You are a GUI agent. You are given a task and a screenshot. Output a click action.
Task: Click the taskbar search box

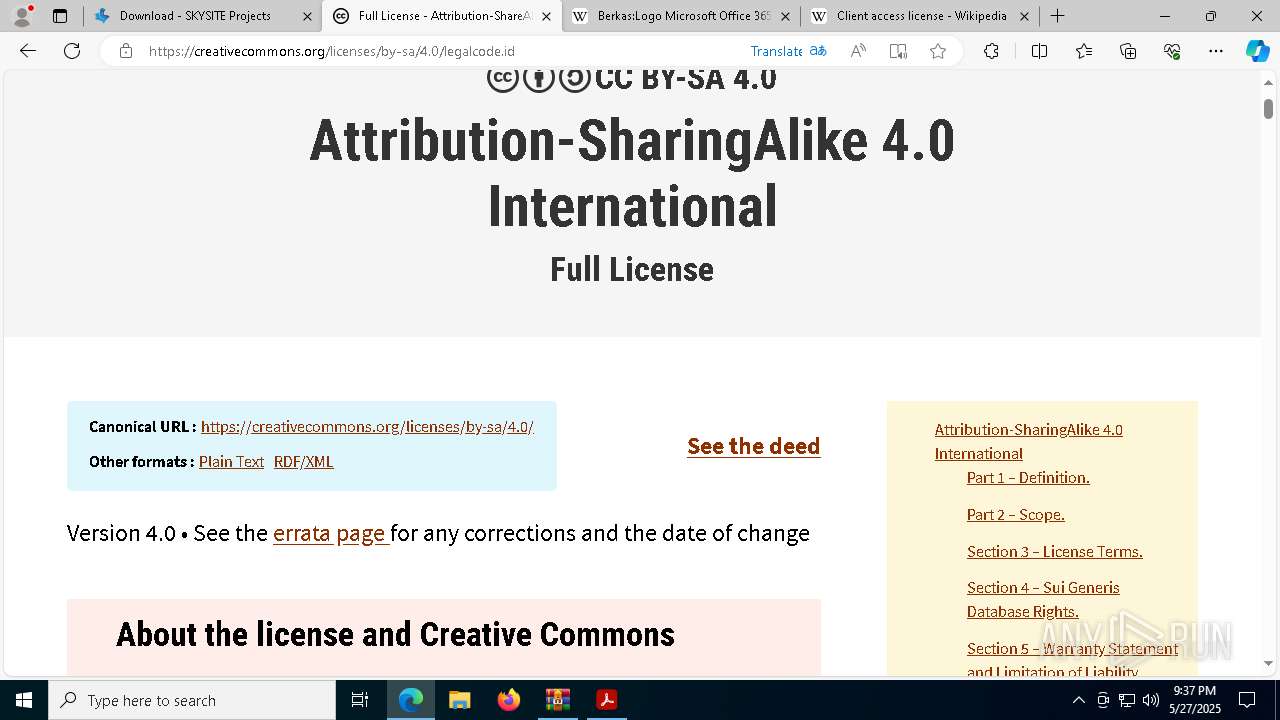pyautogui.click(x=192, y=700)
